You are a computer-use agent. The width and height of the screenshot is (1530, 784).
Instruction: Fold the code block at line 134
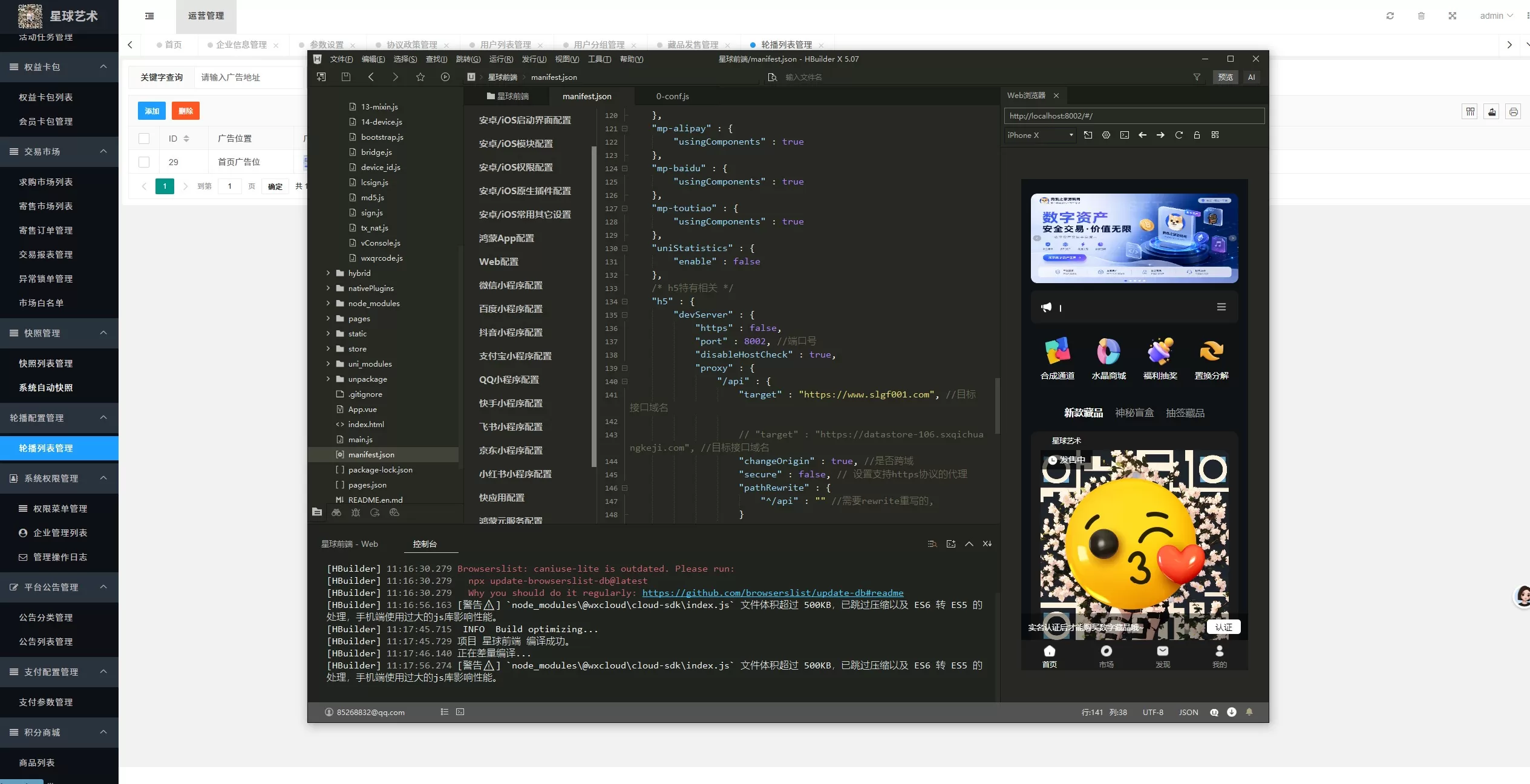pos(625,301)
